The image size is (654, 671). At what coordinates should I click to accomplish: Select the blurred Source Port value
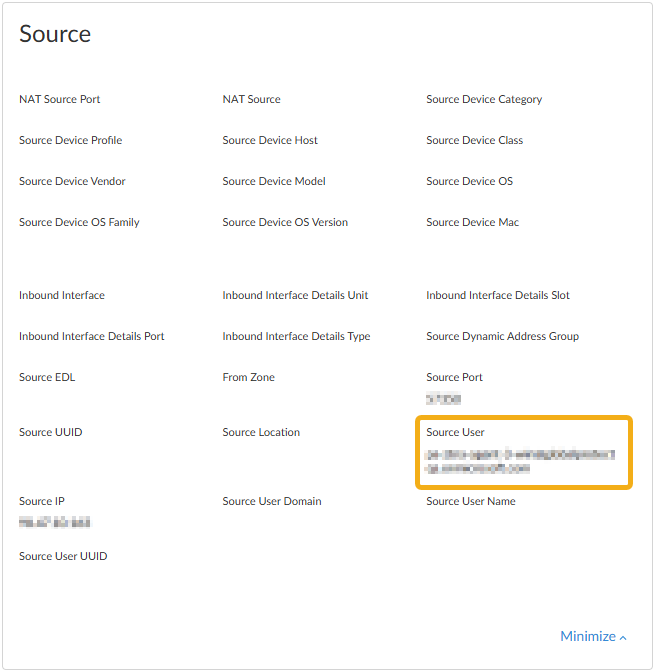tap(443, 399)
